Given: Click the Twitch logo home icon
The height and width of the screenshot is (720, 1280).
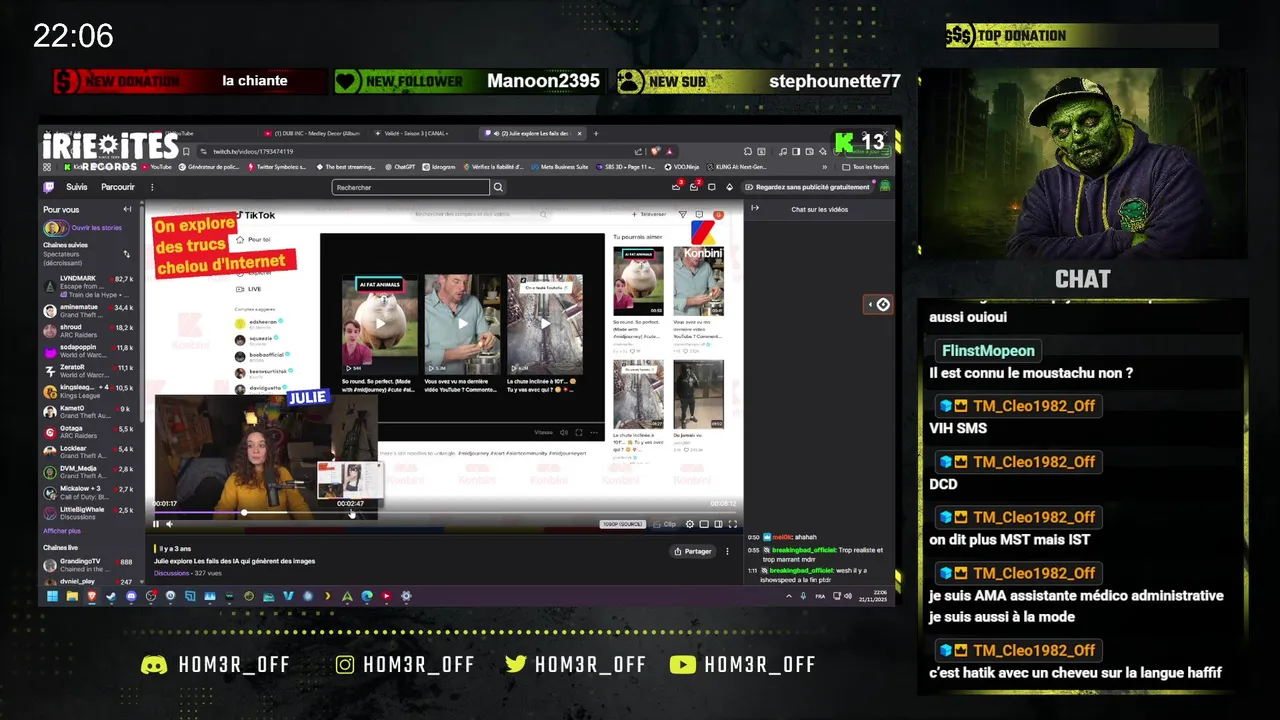Looking at the screenshot, I should tap(48, 187).
